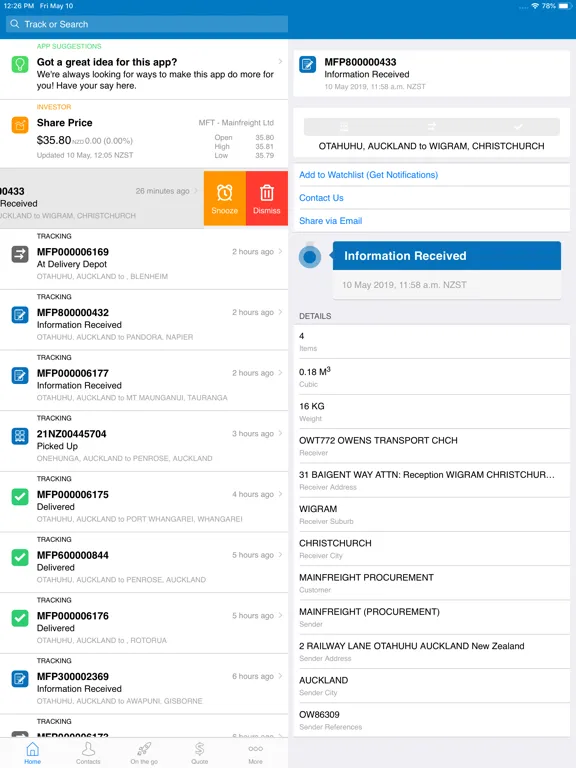Open the On the go tab
This screenshot has height=768, width=576.
click(x=144, y=753)
